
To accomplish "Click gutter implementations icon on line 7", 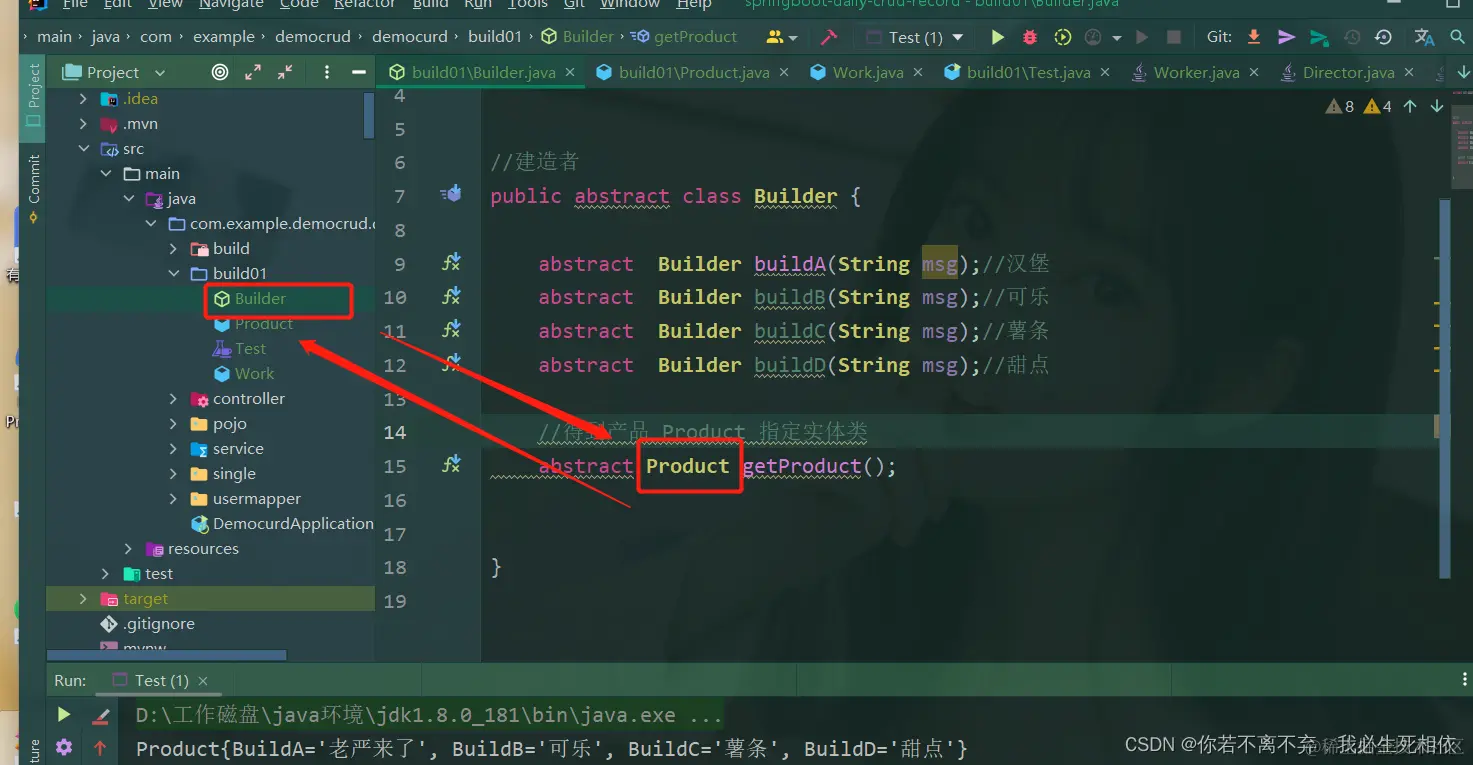I will (451, 194).
